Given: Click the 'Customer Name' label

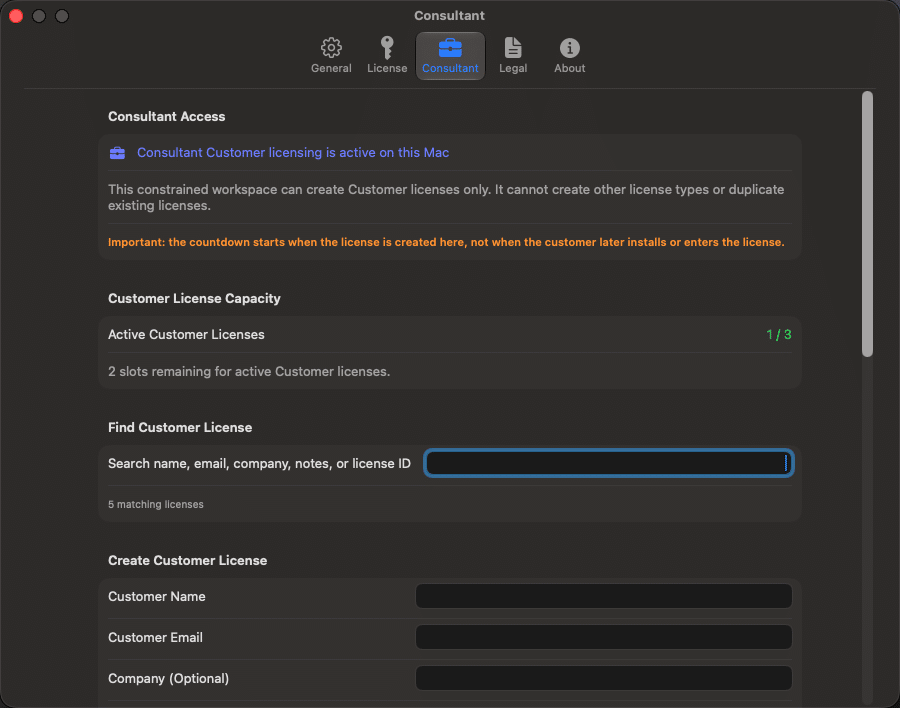Looking at the screenshot, I should point(157,597).
